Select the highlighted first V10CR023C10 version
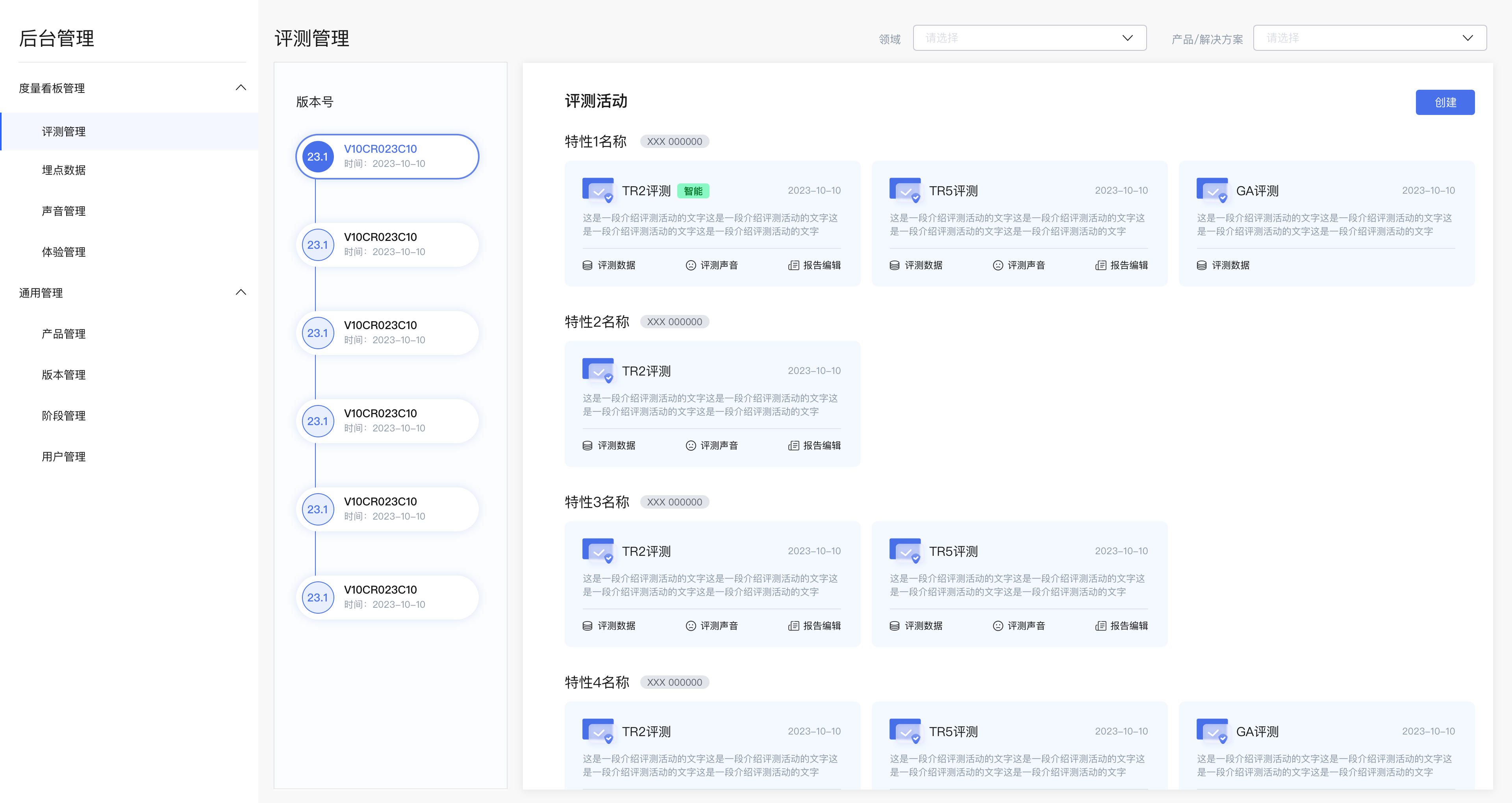The height and width of the screenshot is (803, 1512). (387, 157)
